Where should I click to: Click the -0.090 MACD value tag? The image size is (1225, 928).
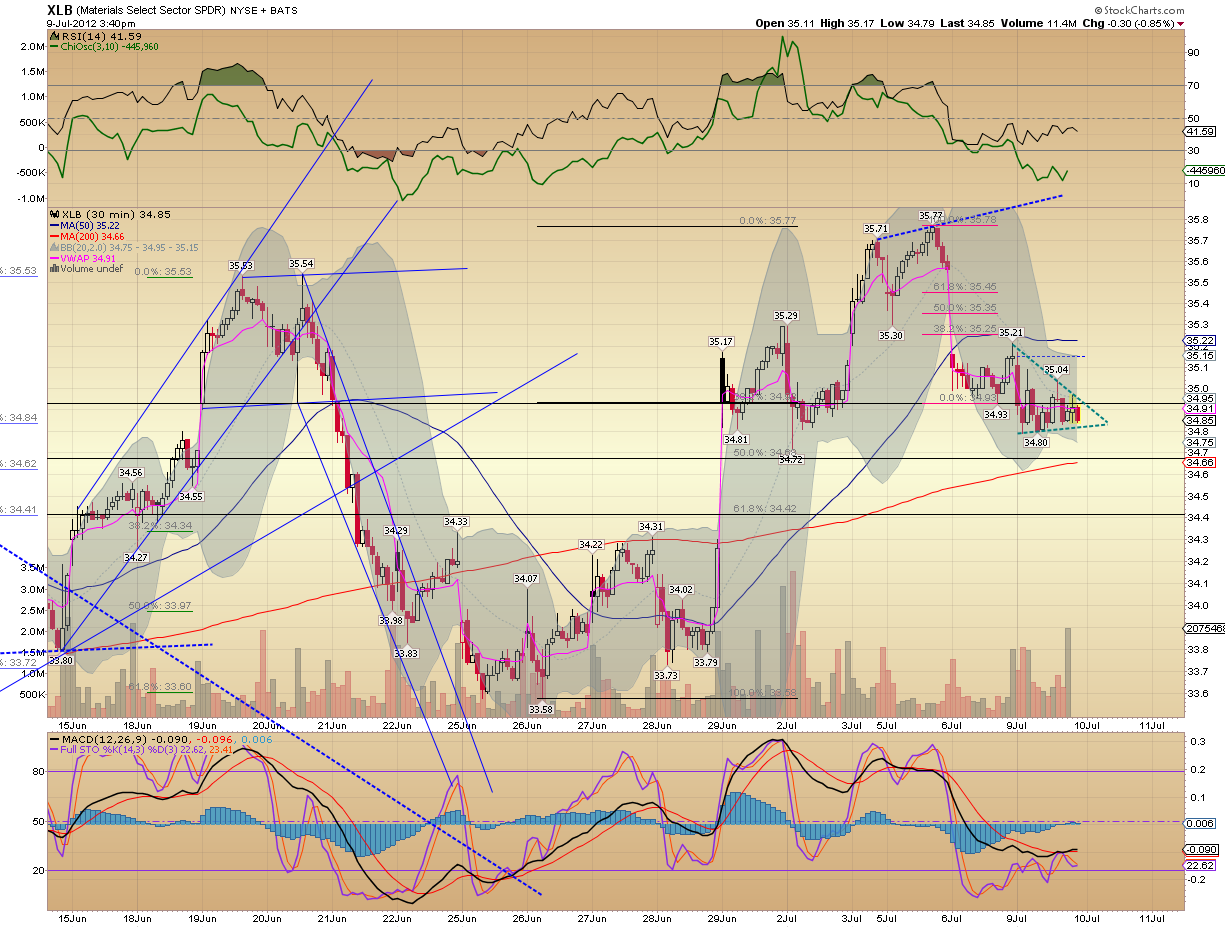(x=1200, y=848)
